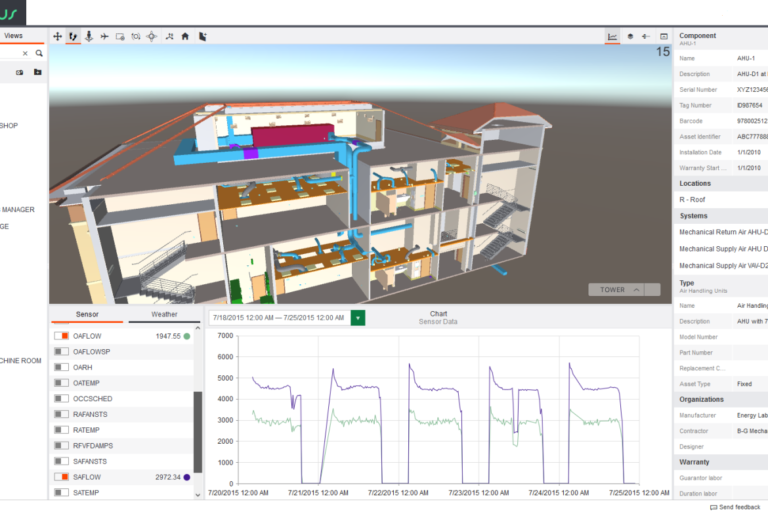The image size is (768, 512).
Task: Select the Sensor tab
Action: pyautogui.click(x=87, y=314)
